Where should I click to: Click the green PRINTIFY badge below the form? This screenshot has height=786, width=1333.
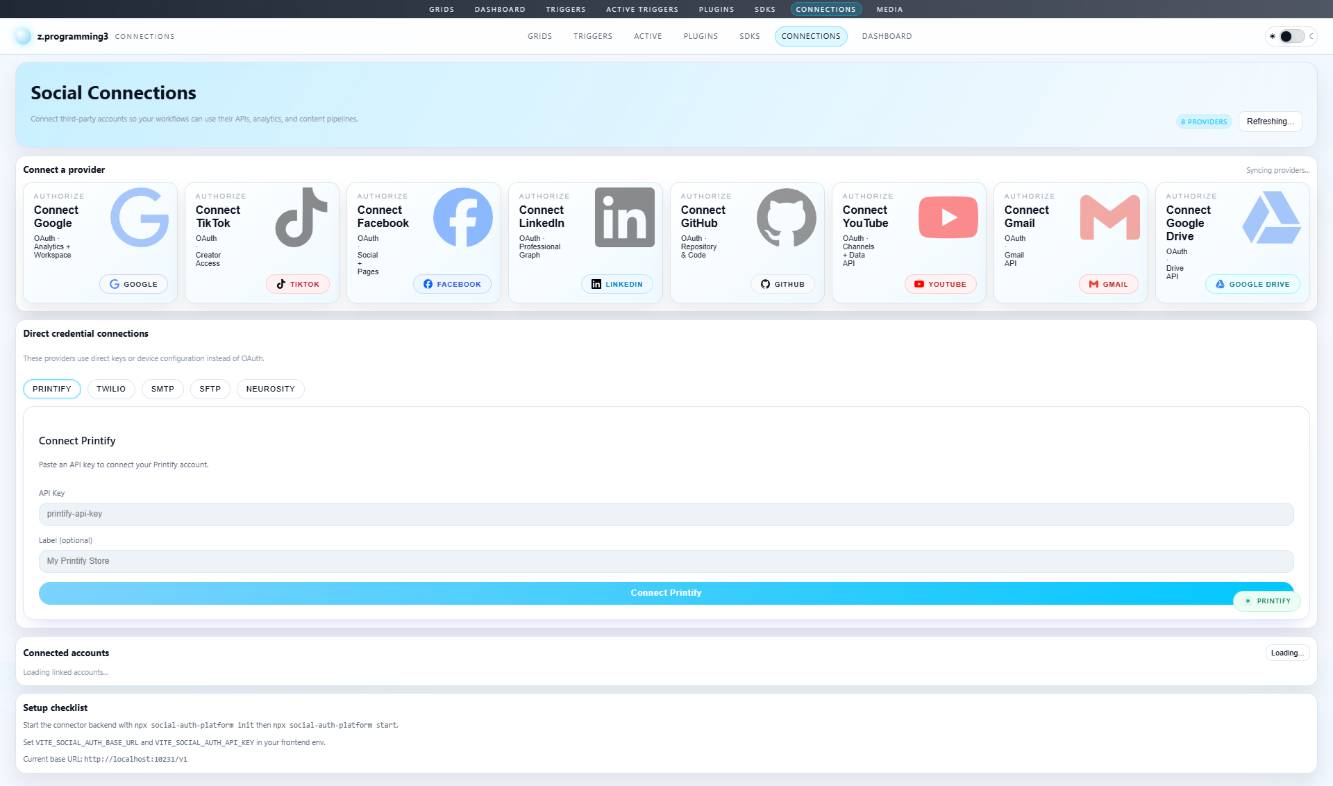coord(1267,601)
